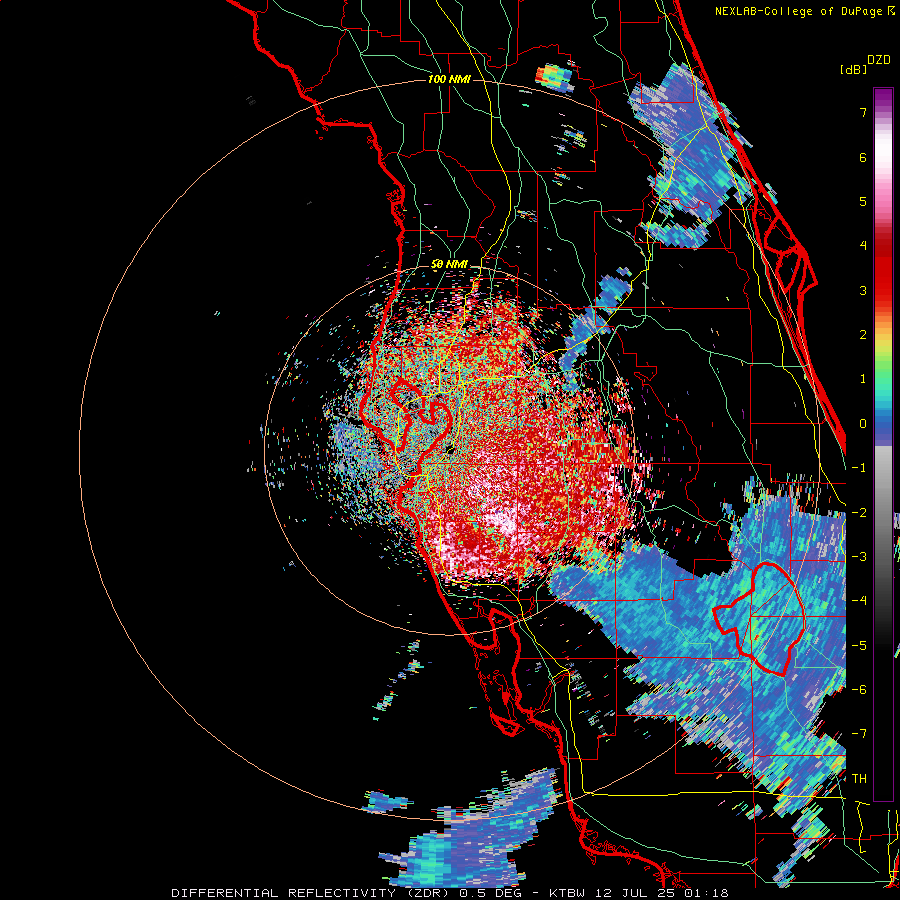Click the 100 NMI range ring label
The width and height of the screenshot is (900, 900).
coord(449,79)
